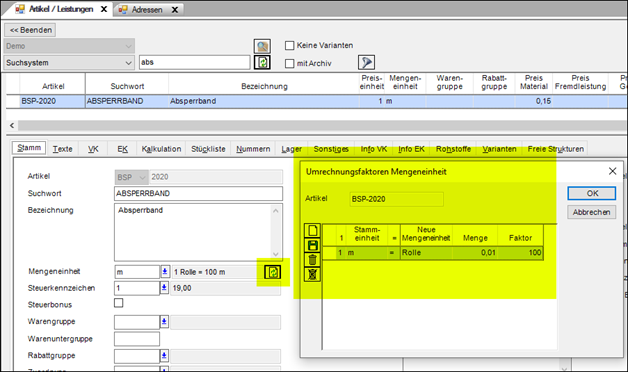Image resolution: width=628 pixels, height=372 pixels.
Task: Open lookup arrow next to Mengeneinheit field
Action: 165,272
